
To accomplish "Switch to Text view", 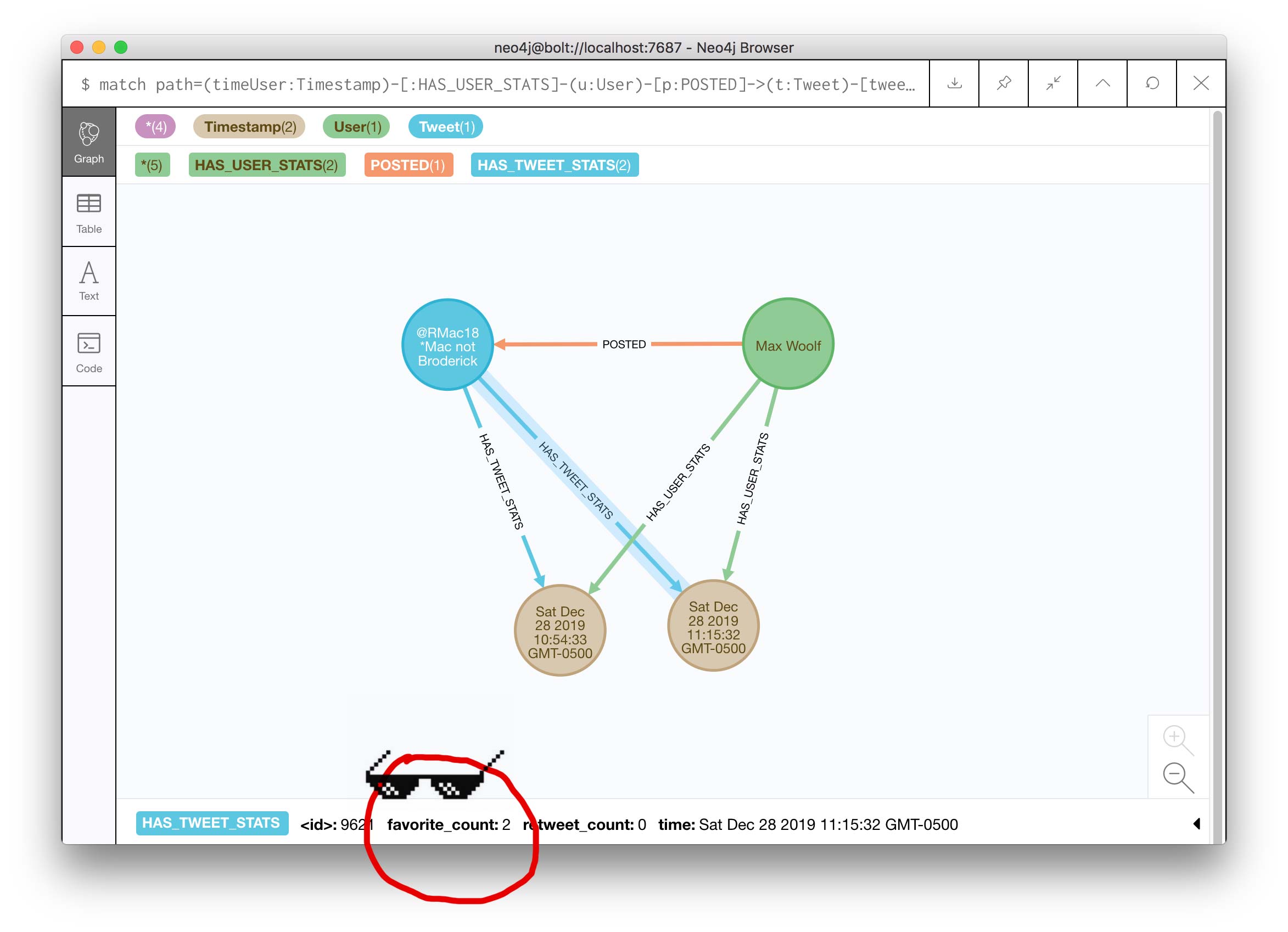I will (x=88, y=282).
